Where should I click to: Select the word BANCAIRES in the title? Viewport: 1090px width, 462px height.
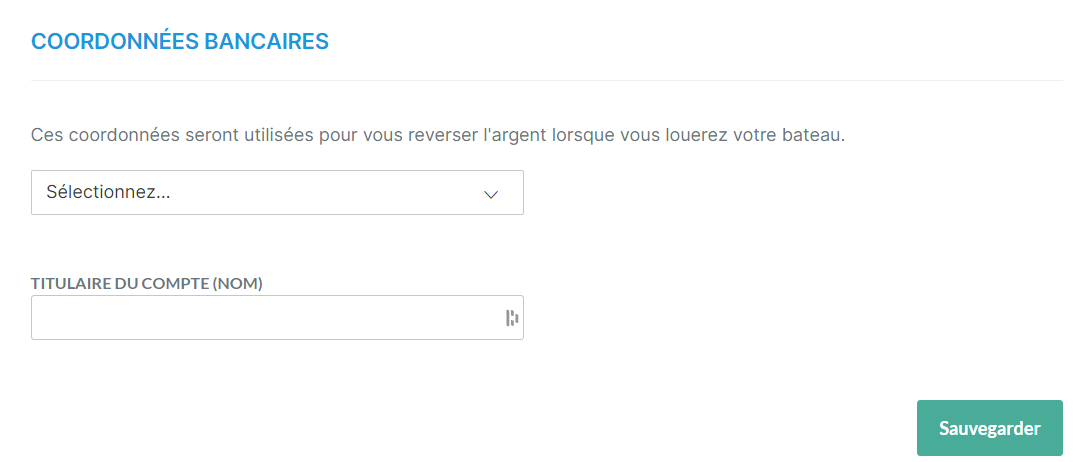click(x=266, y=41)
